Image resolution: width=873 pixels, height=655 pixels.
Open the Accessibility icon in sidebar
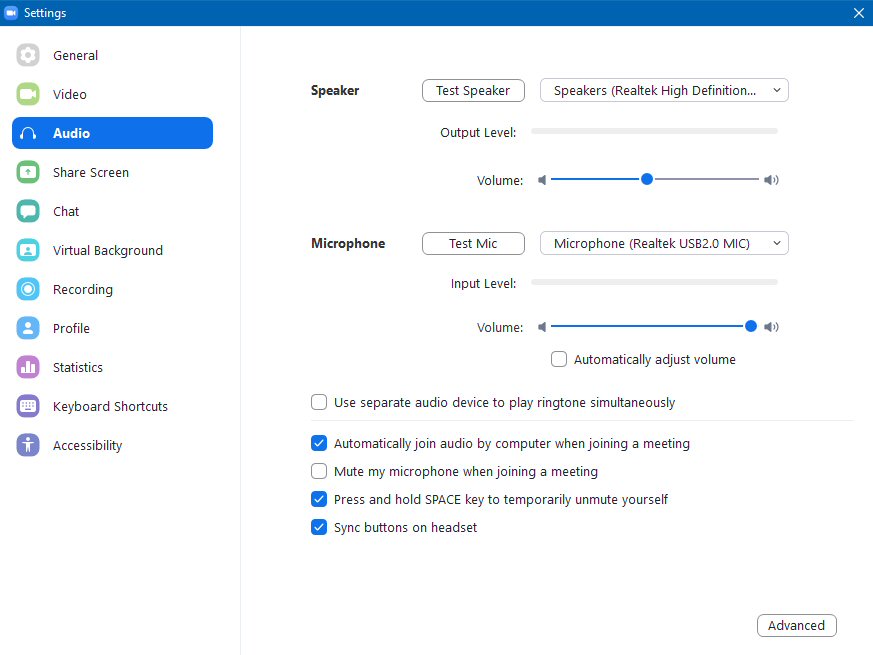28,446
